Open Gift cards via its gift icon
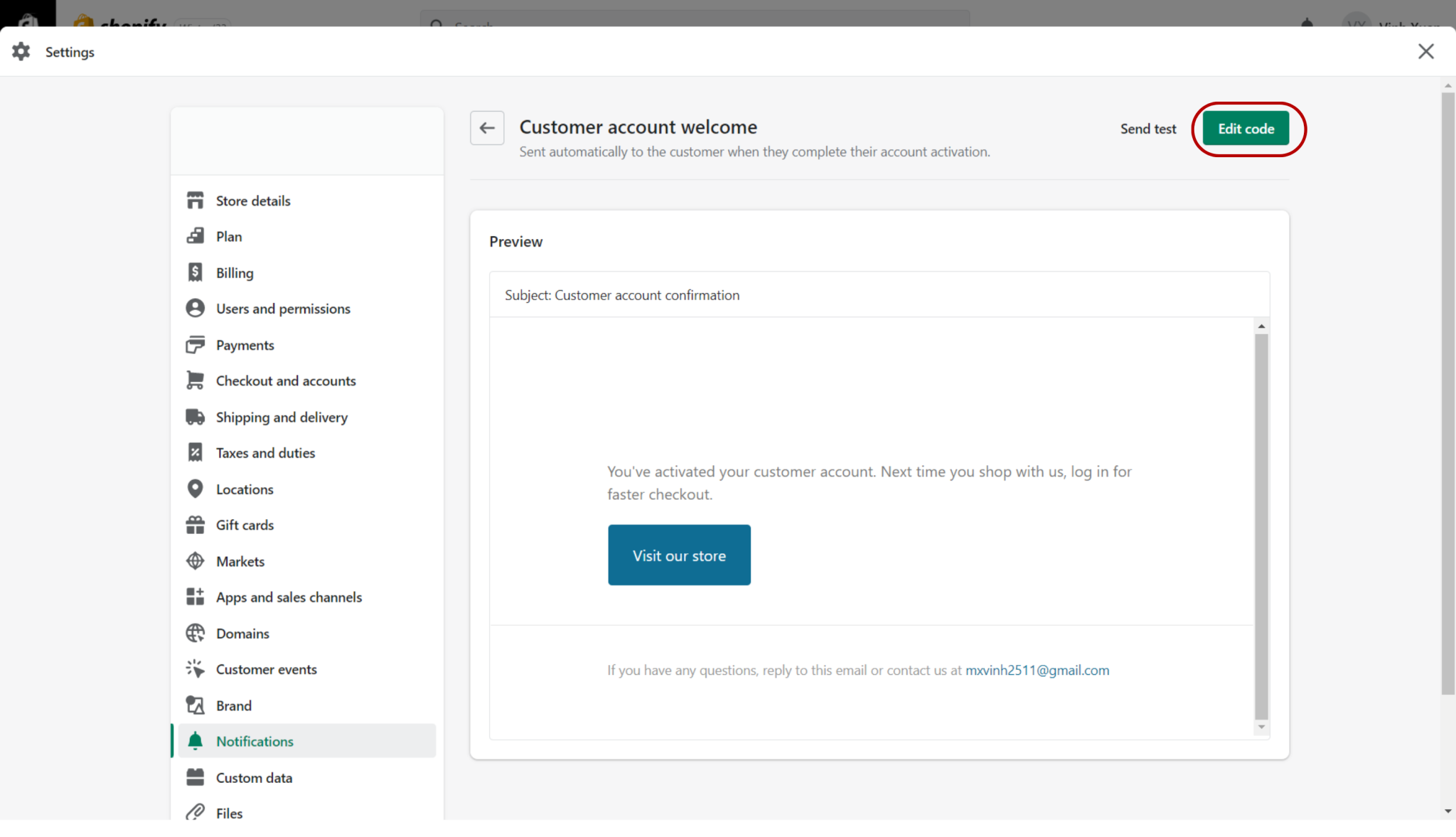The width and height of the screenshot is (1456, 837). pyautogui.click(x=195, y=524)
